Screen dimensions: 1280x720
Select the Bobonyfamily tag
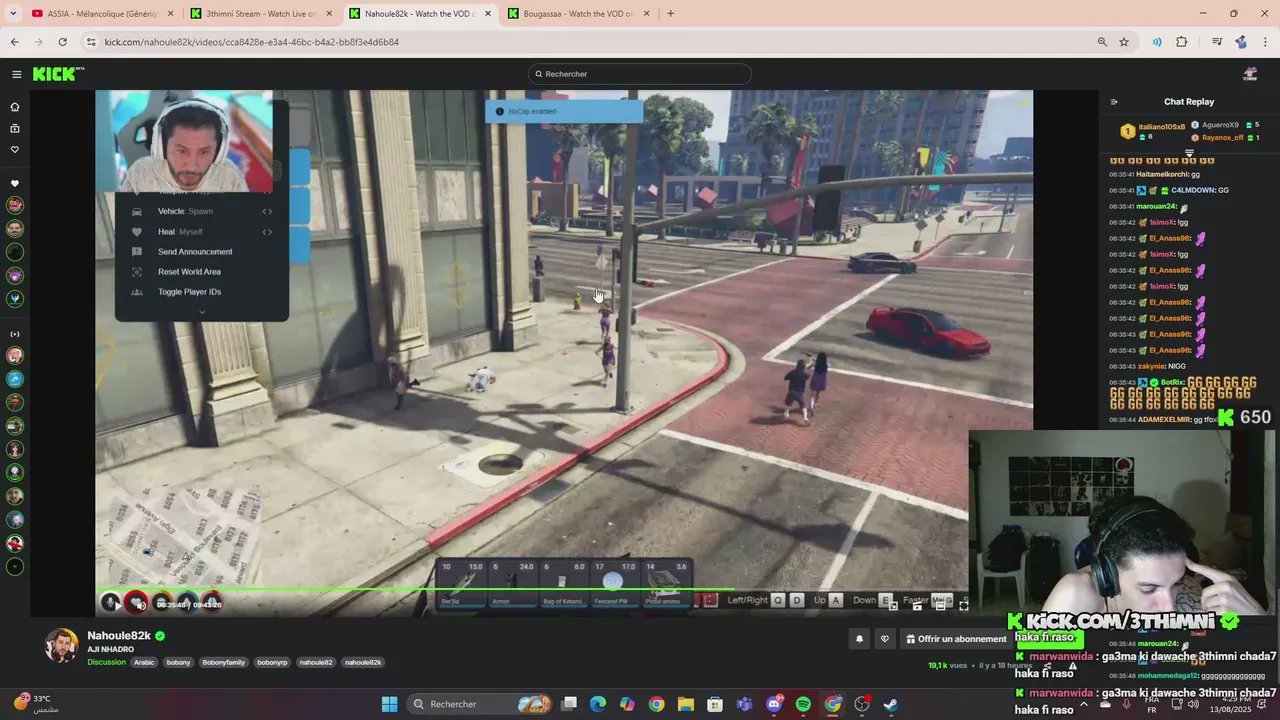point(223,662)
